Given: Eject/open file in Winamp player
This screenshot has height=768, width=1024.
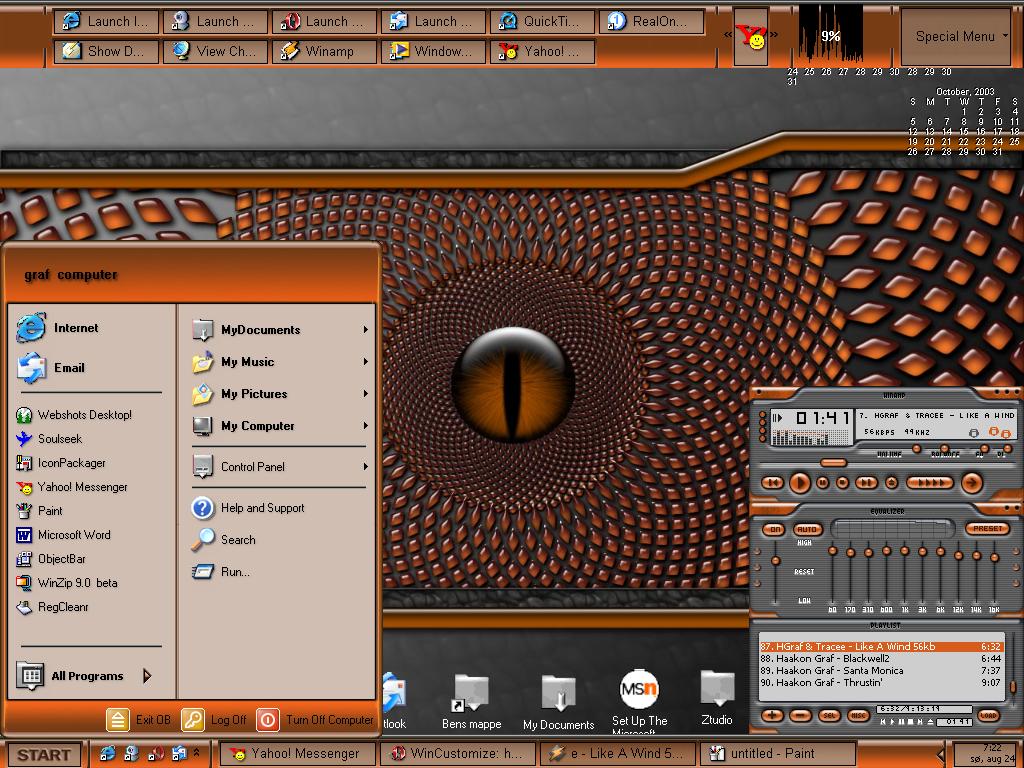Looking at the screenshot, I should click(x=891, y=483).
